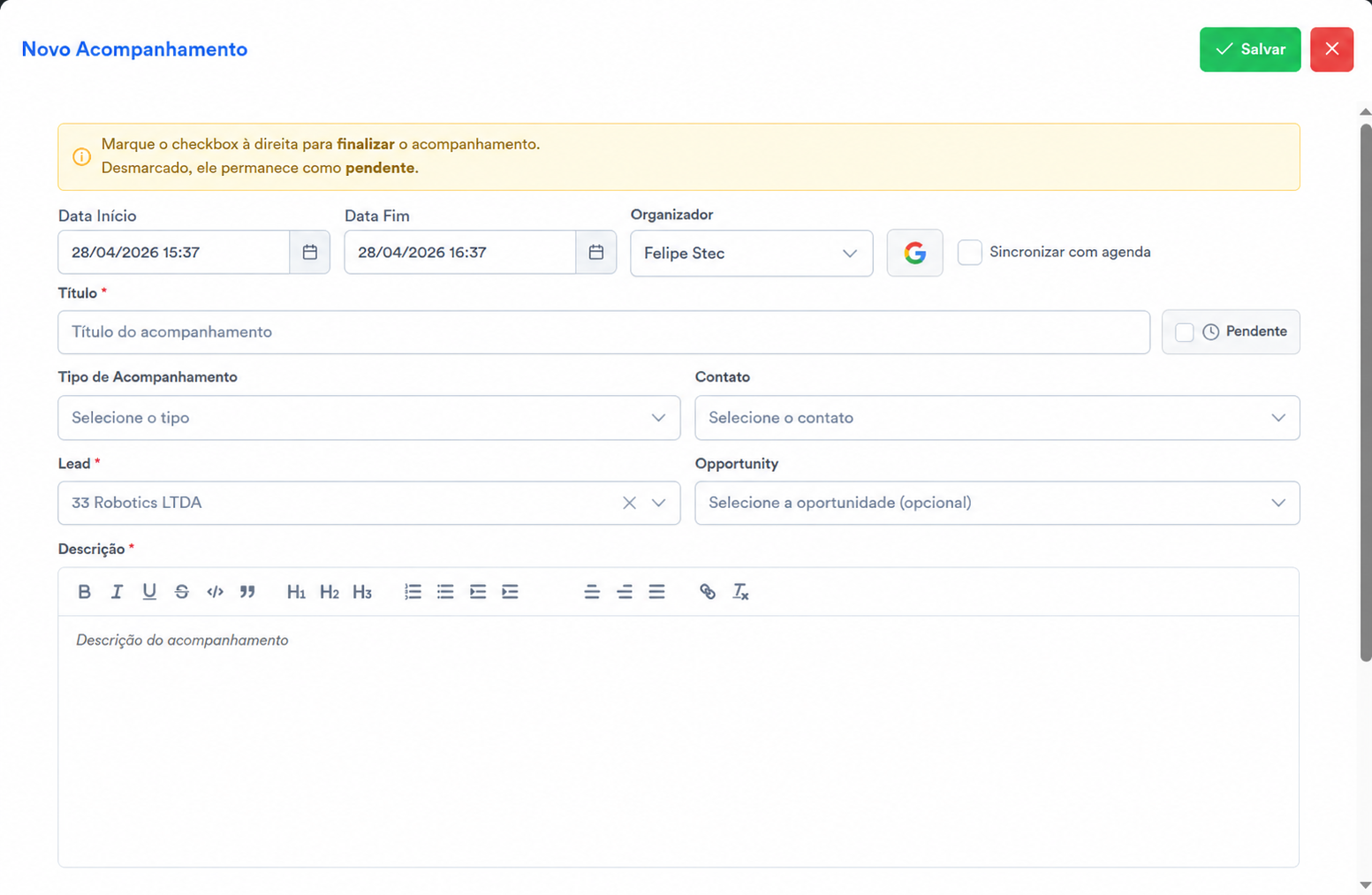Click the Google account button

coord(915,254)
